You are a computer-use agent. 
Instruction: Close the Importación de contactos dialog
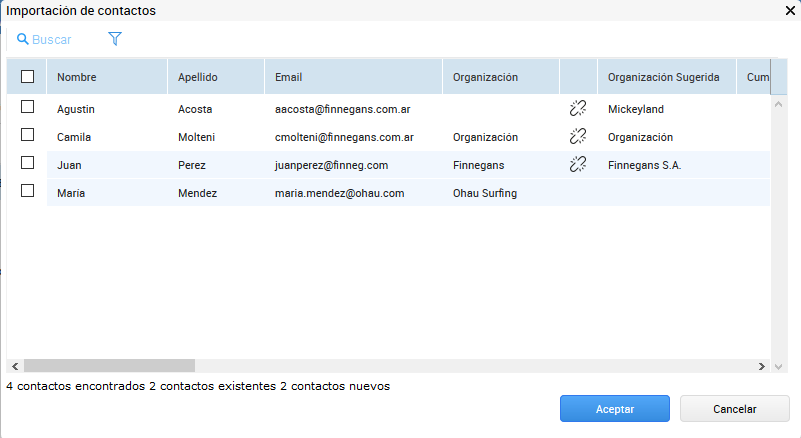click(789, 10)
